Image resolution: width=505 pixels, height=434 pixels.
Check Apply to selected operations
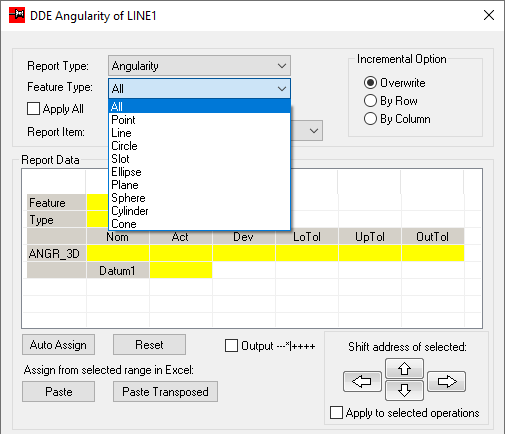tap(336, 412)
